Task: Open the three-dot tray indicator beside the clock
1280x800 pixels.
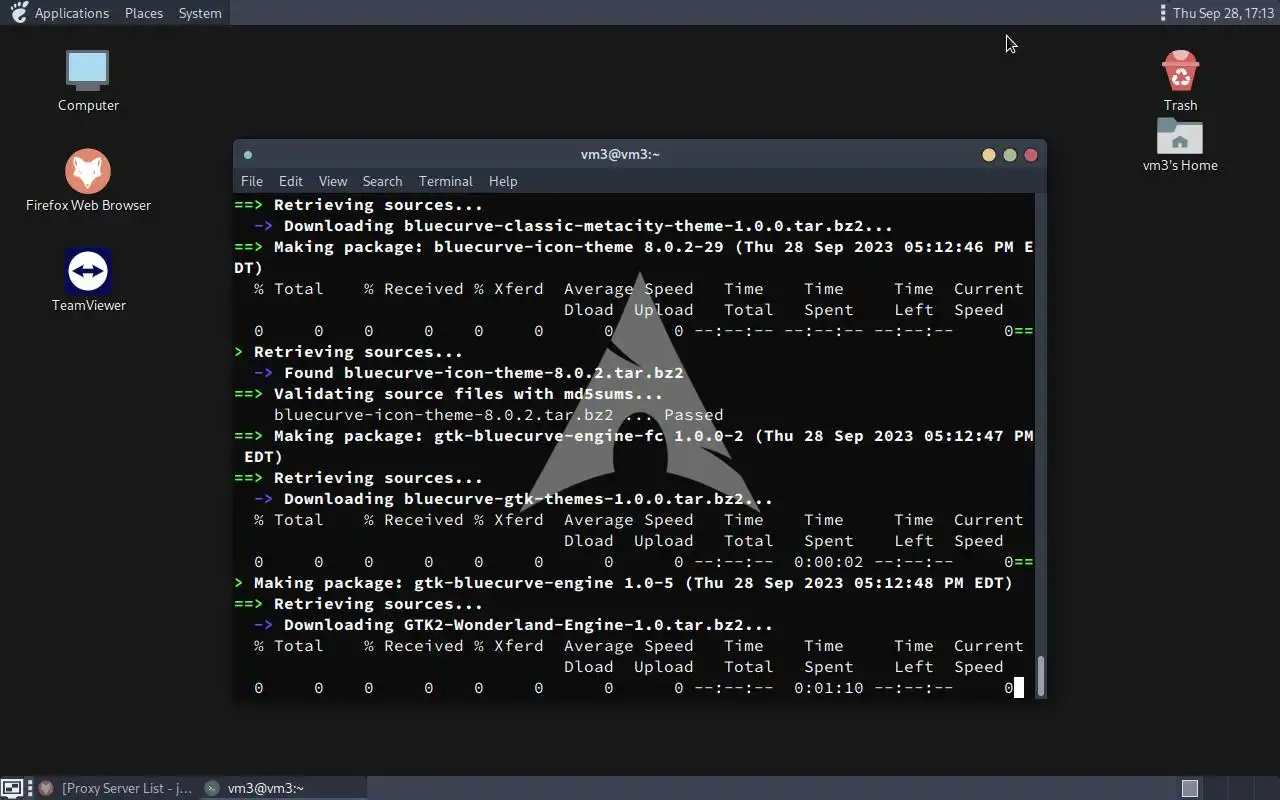Action: point(1162,13)
